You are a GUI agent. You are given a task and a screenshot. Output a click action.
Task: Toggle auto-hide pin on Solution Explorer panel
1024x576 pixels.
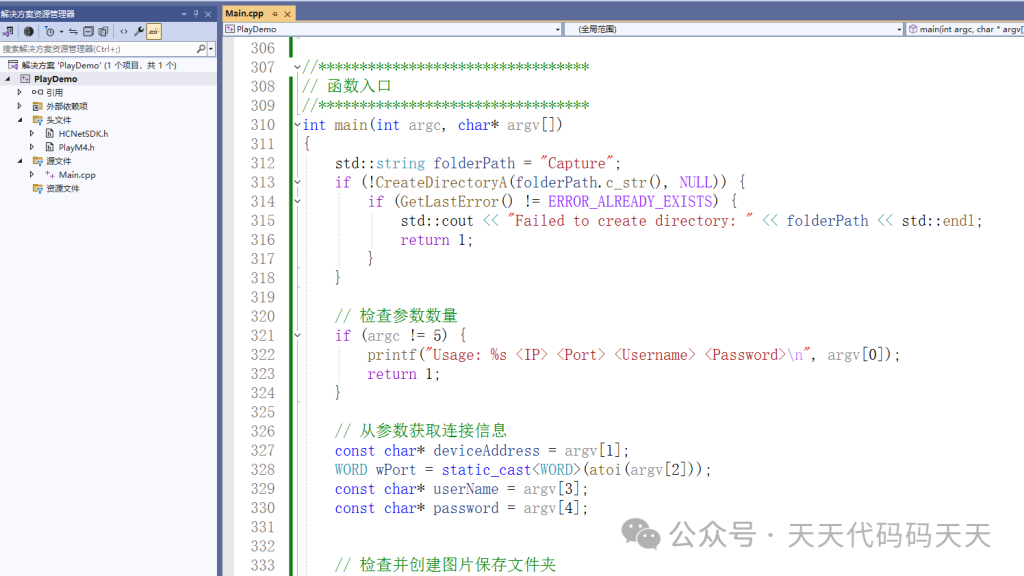coord(197,13)
